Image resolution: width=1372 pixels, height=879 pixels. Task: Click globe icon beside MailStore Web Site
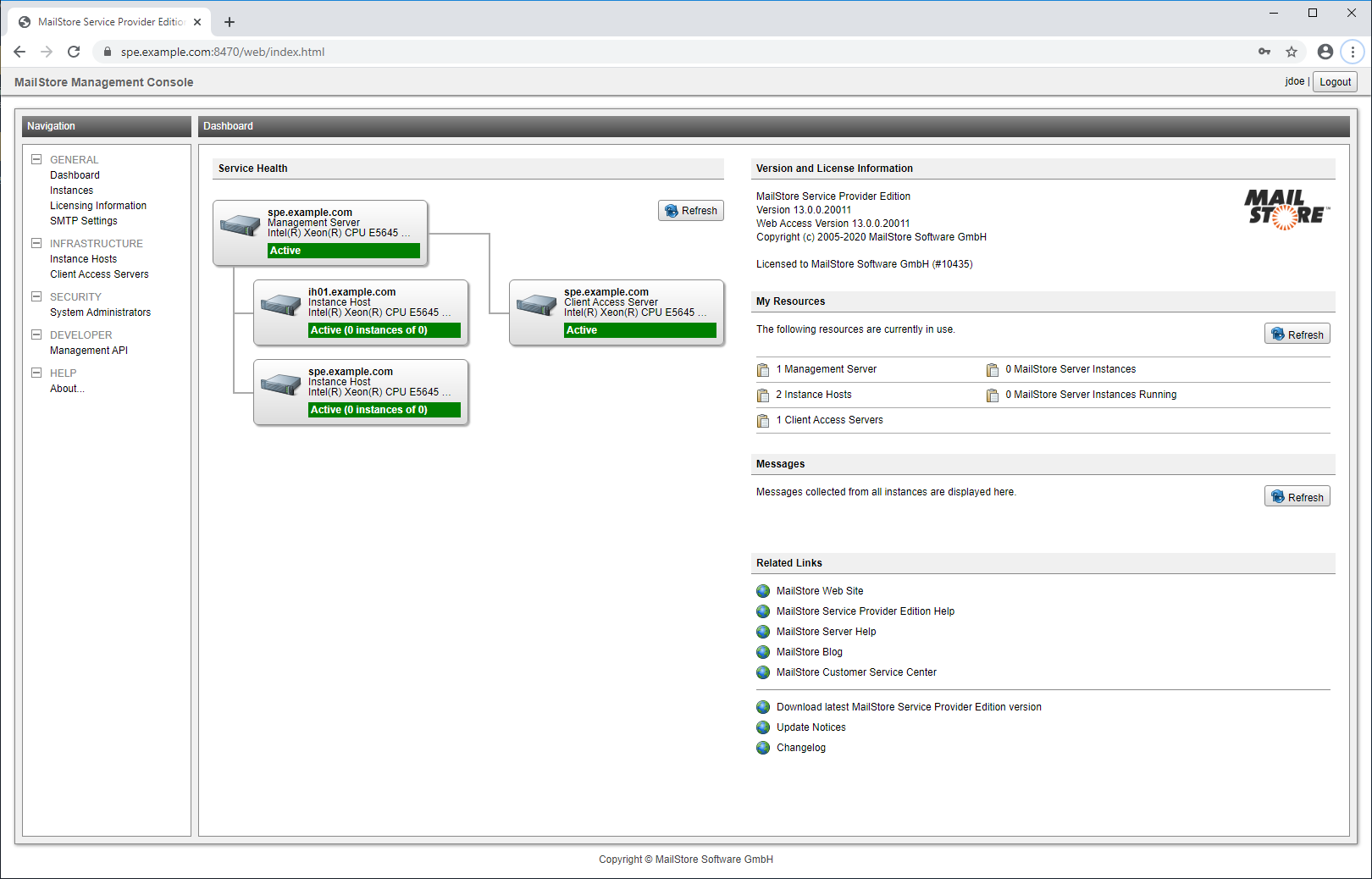tap(763, 591)
